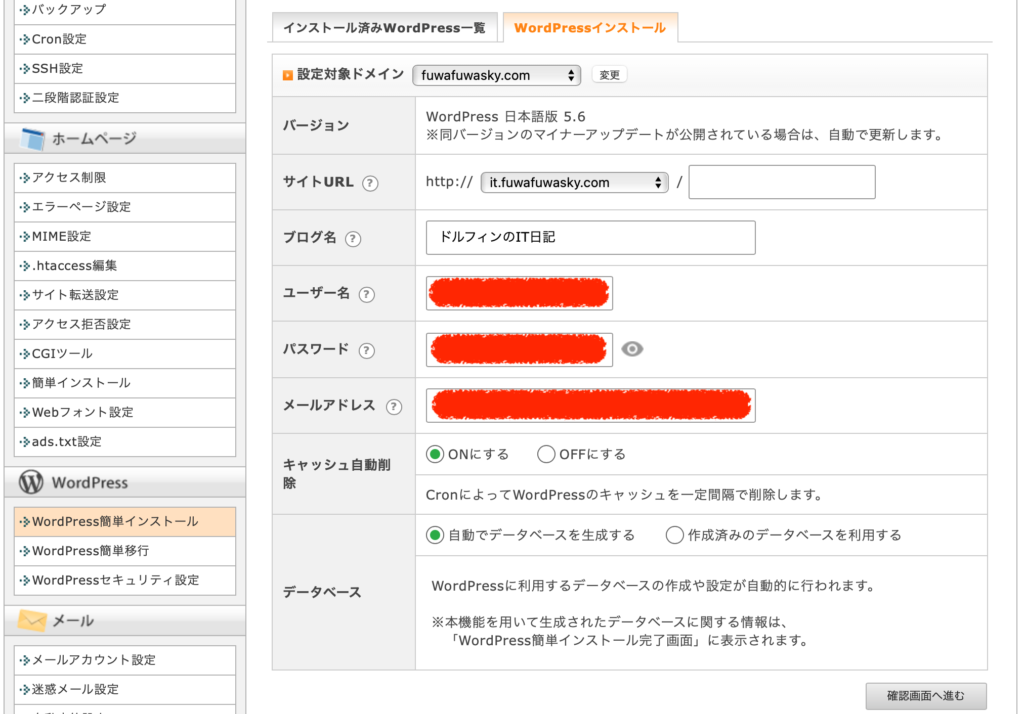The image size is (1024, 714).
Task: Click help icon next to パスワード
Action: pyautogui.click(x=367, y=350)
